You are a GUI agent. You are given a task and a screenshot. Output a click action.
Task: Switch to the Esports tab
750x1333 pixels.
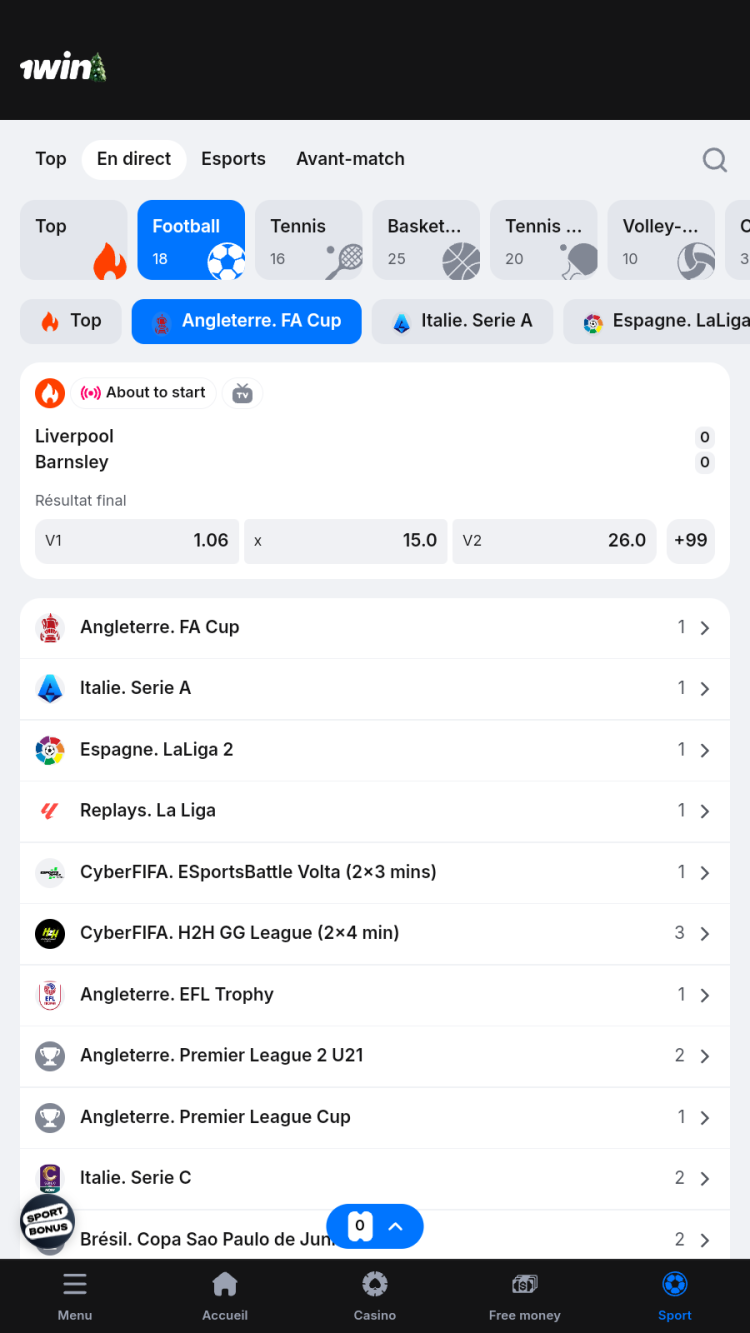tap(233, 159)
